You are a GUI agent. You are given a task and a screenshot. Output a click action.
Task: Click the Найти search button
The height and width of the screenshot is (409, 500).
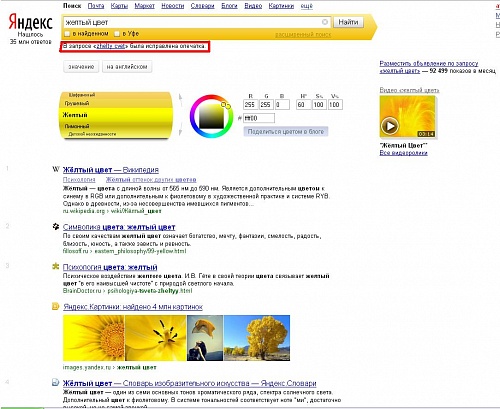point(348,22)
